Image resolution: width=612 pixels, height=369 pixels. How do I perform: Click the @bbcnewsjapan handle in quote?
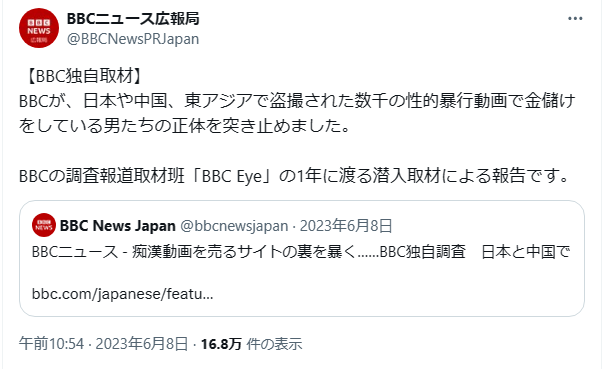(x=234, y=226)
